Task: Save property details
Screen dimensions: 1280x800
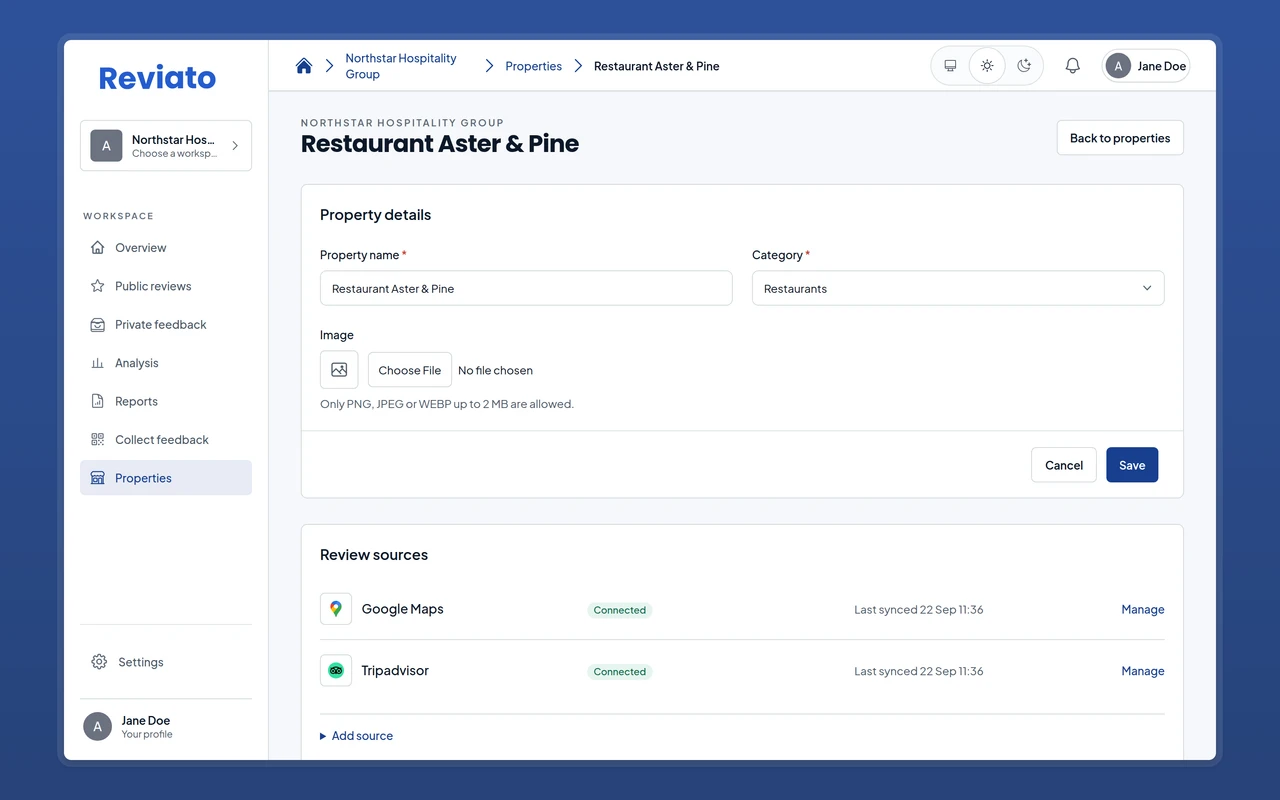Action: coord(1132,465)
